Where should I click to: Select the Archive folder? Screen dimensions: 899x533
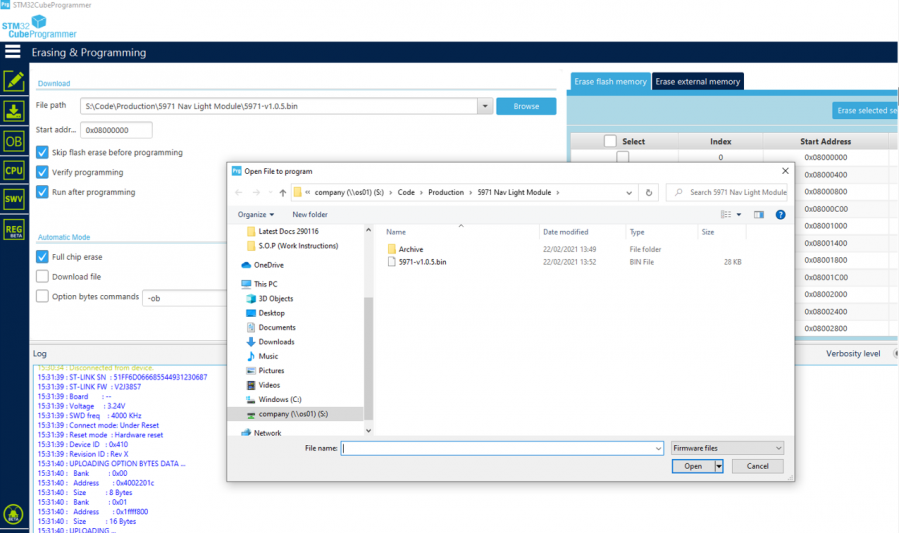(411, 249)
